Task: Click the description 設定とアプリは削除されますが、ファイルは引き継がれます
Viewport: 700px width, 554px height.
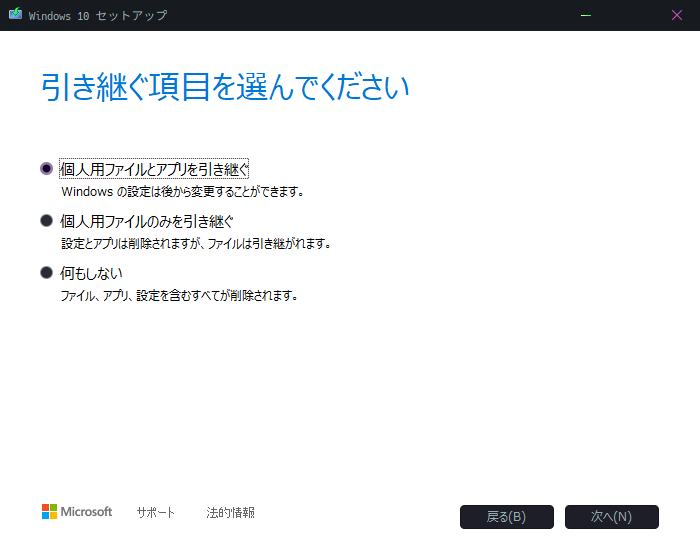Action: pyautogui.click(x=195, y=243)
